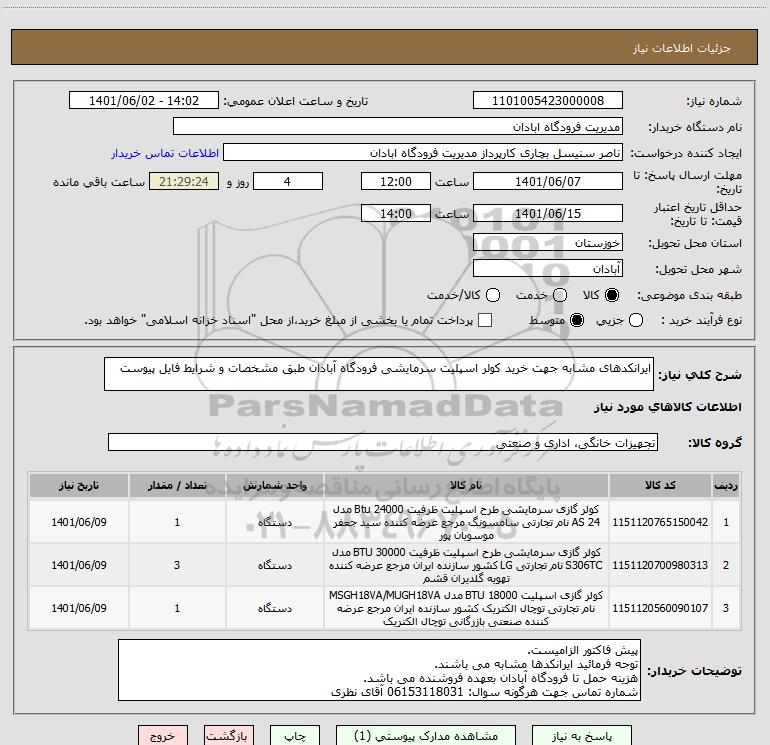Click item code 1151120700980313
Image resolution: width=770 pixels, height=745 pixels.
(660, 565)
